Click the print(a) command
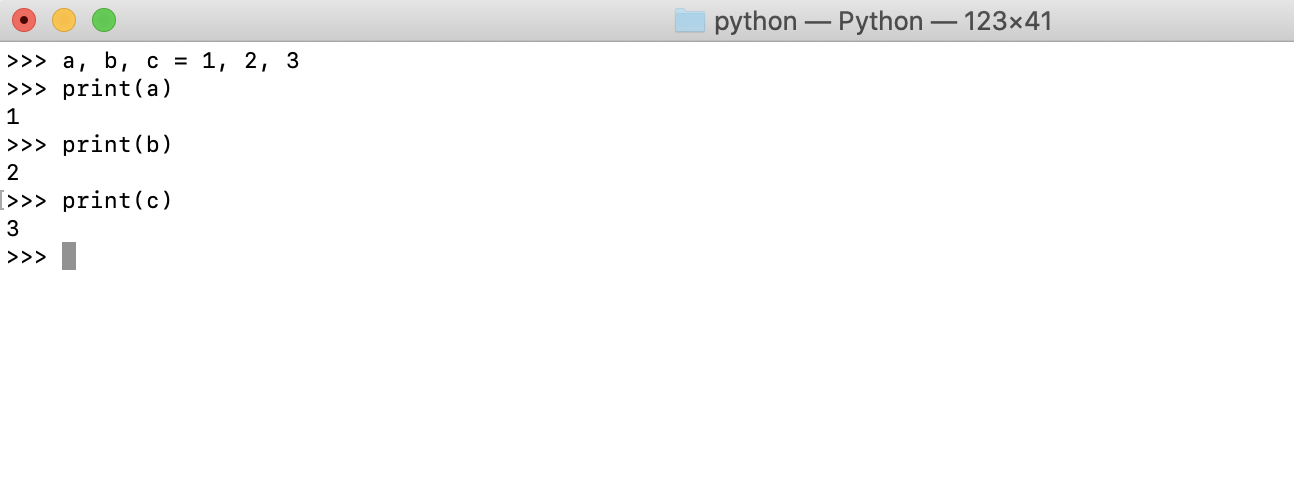Image resolution: width=1294 pixels, height=480 pixels. pos(118,89)
